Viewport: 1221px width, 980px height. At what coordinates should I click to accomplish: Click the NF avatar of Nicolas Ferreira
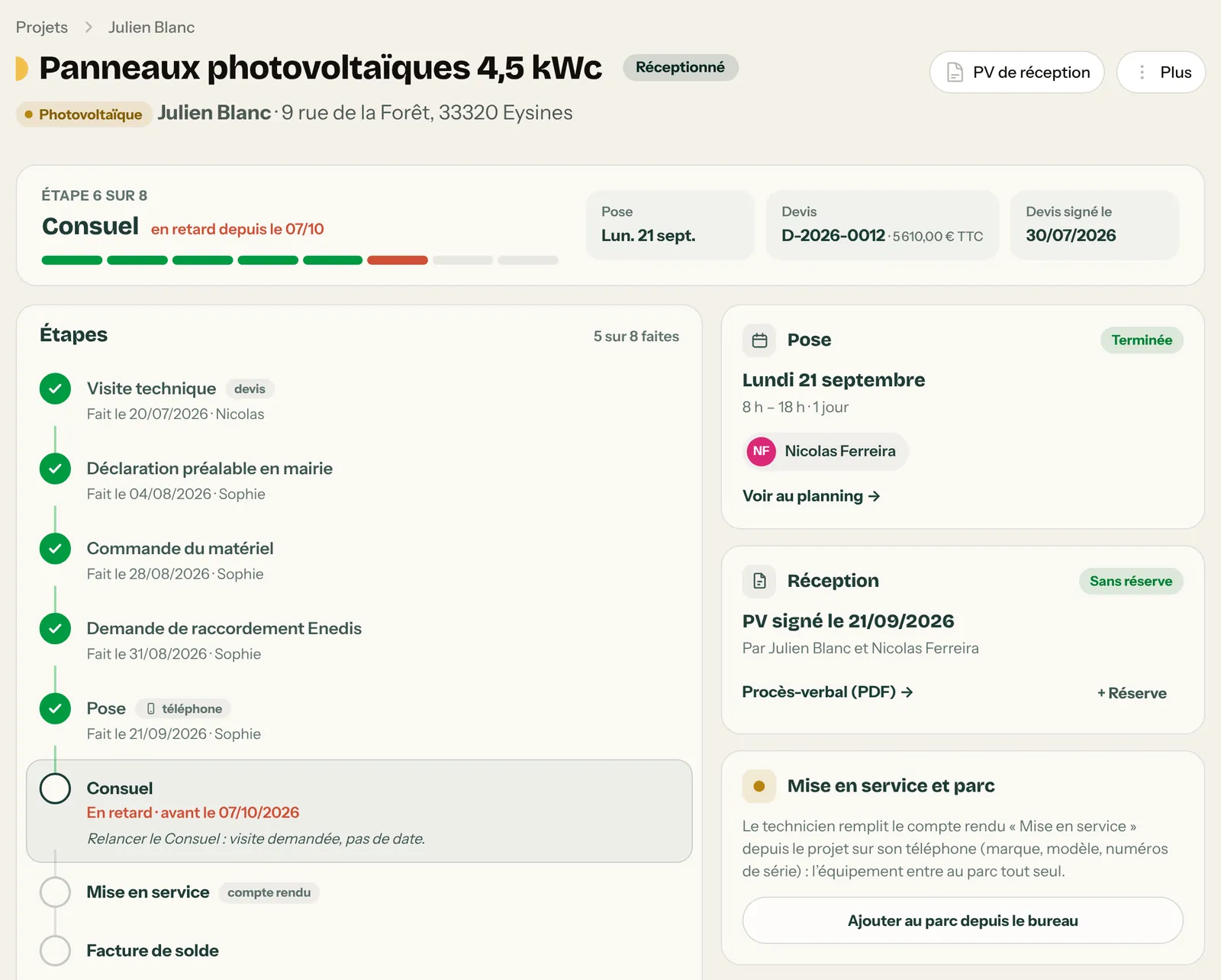(x=761, y=451)
